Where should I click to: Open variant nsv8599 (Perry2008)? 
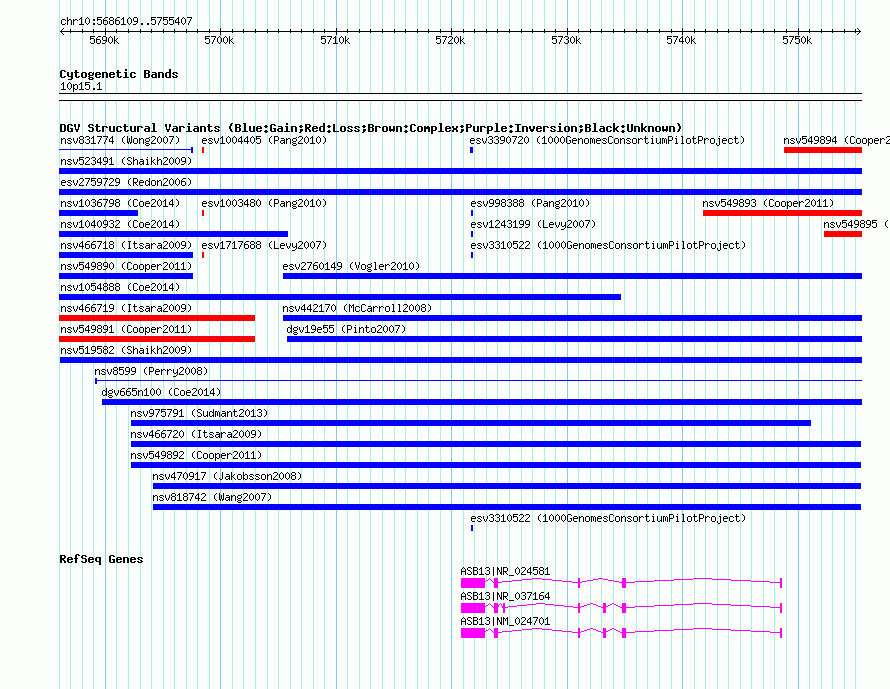151,371
